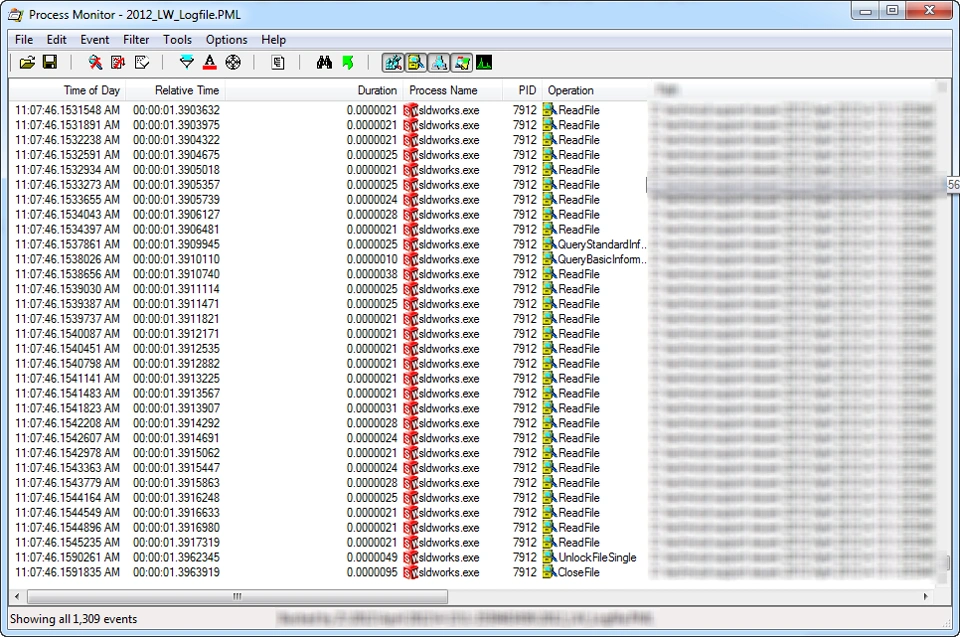Click the Time of Day column header
960x637 pixels.
click(x=67, y=90)
